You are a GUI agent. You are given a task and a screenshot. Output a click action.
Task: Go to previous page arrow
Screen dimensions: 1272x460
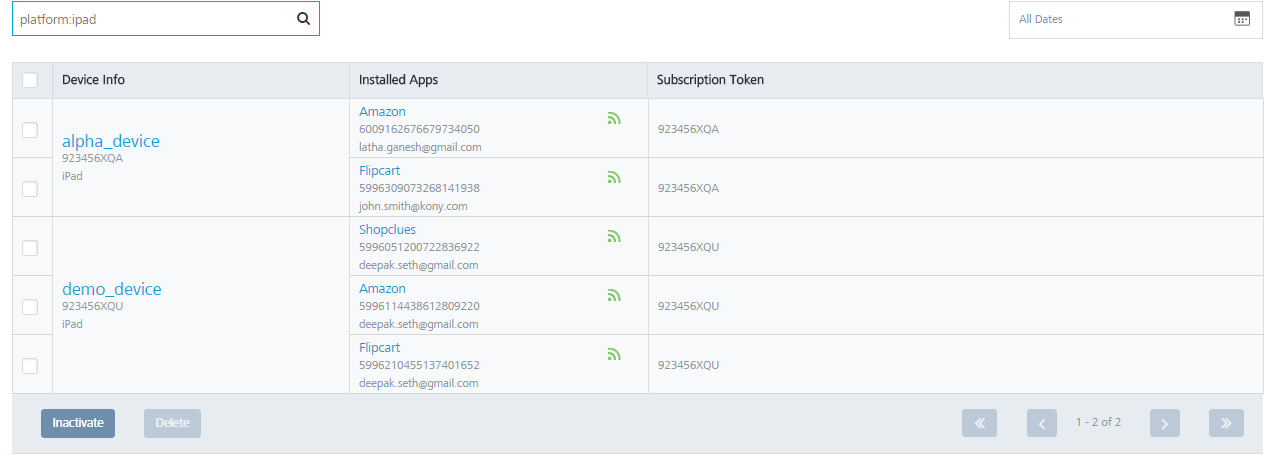tap(1042, 423)
